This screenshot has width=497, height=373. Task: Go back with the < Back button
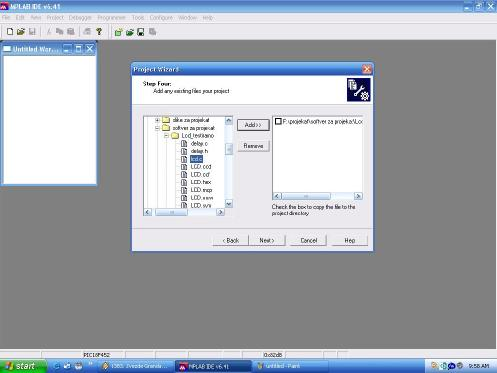tap(231, 240)
